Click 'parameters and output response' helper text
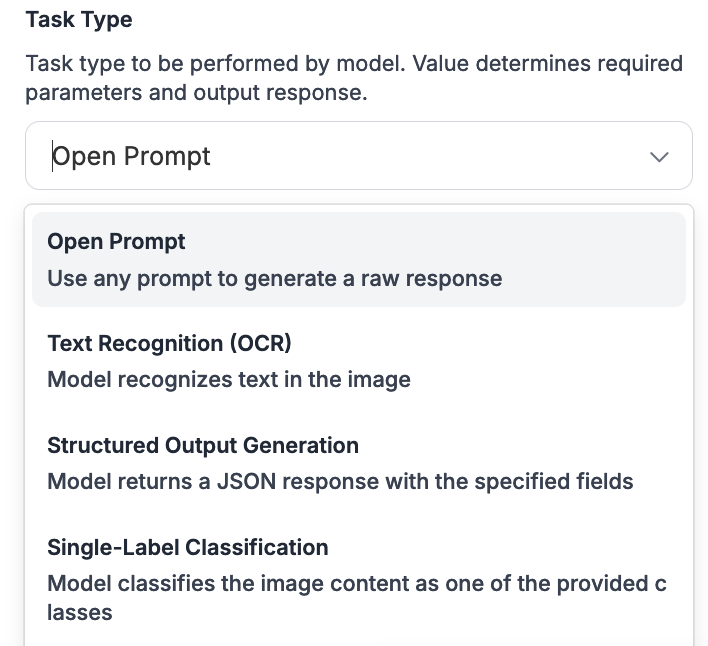Screen dimensions: 708x646 coord(196,92)
